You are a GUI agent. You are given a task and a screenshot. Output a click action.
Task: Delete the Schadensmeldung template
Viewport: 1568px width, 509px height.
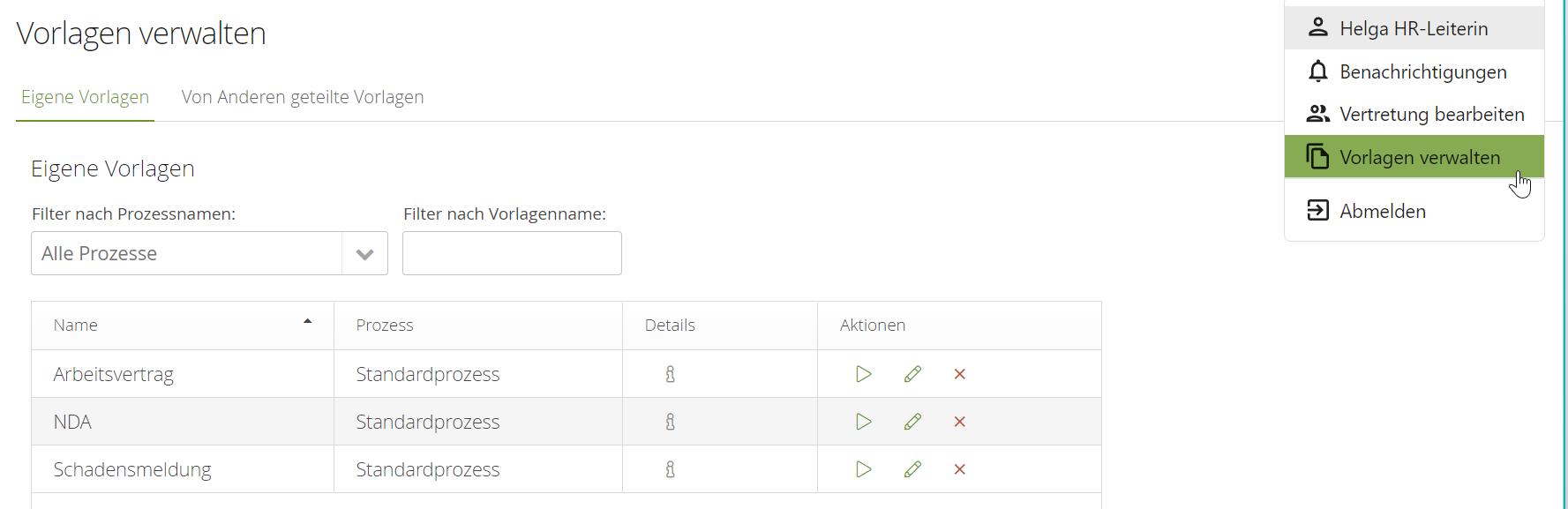tap(959, 469)
